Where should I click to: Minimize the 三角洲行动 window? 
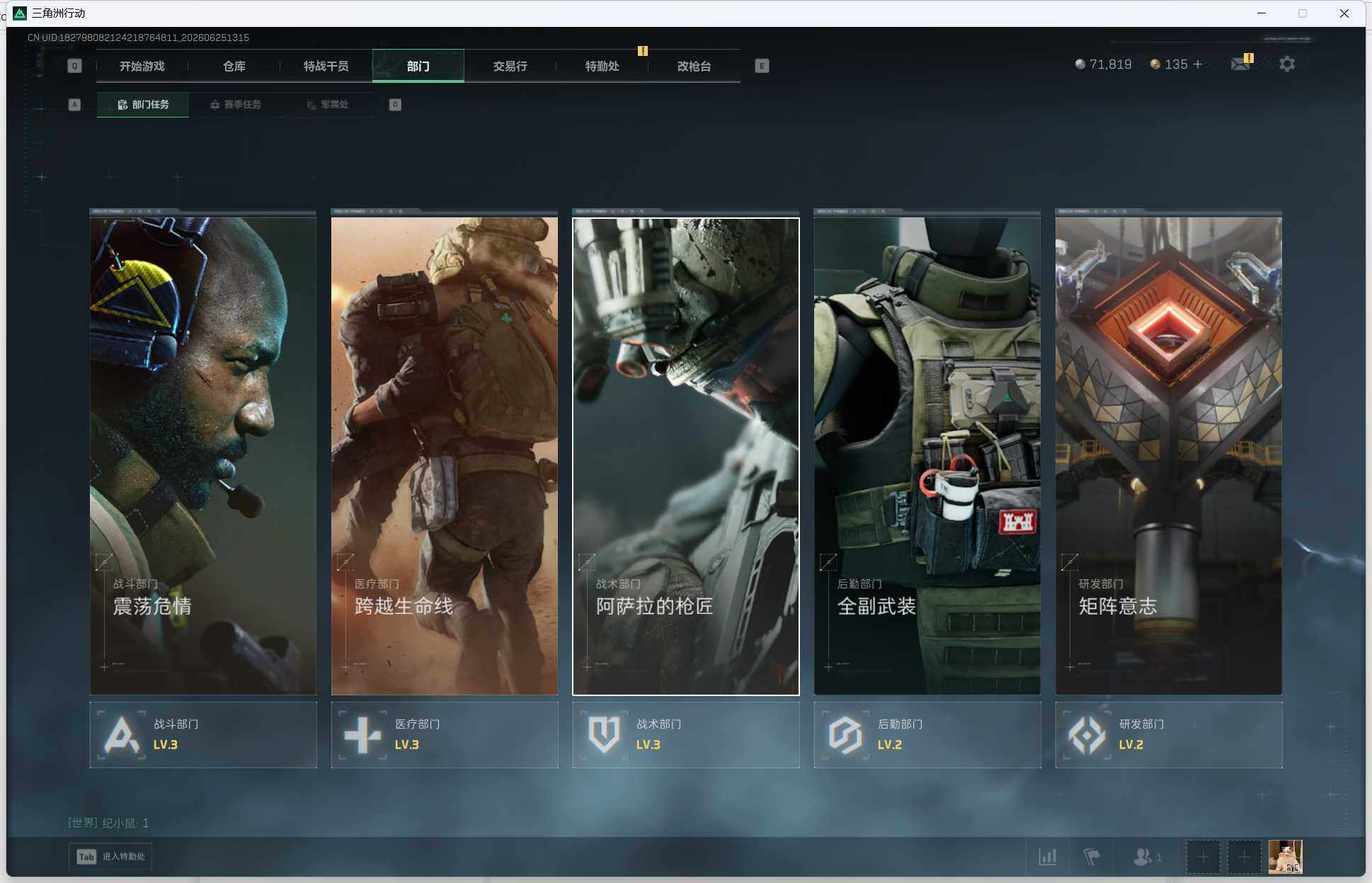click(x=1262, y=13)
